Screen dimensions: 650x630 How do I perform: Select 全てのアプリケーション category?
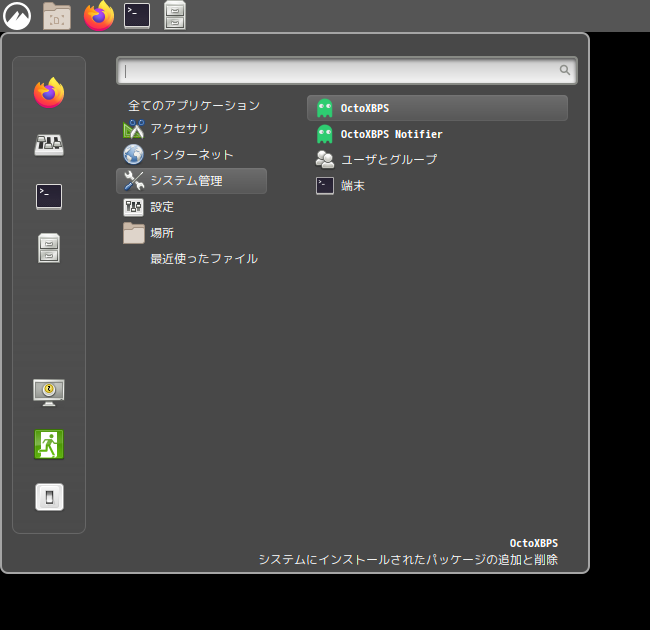[194, 105]
